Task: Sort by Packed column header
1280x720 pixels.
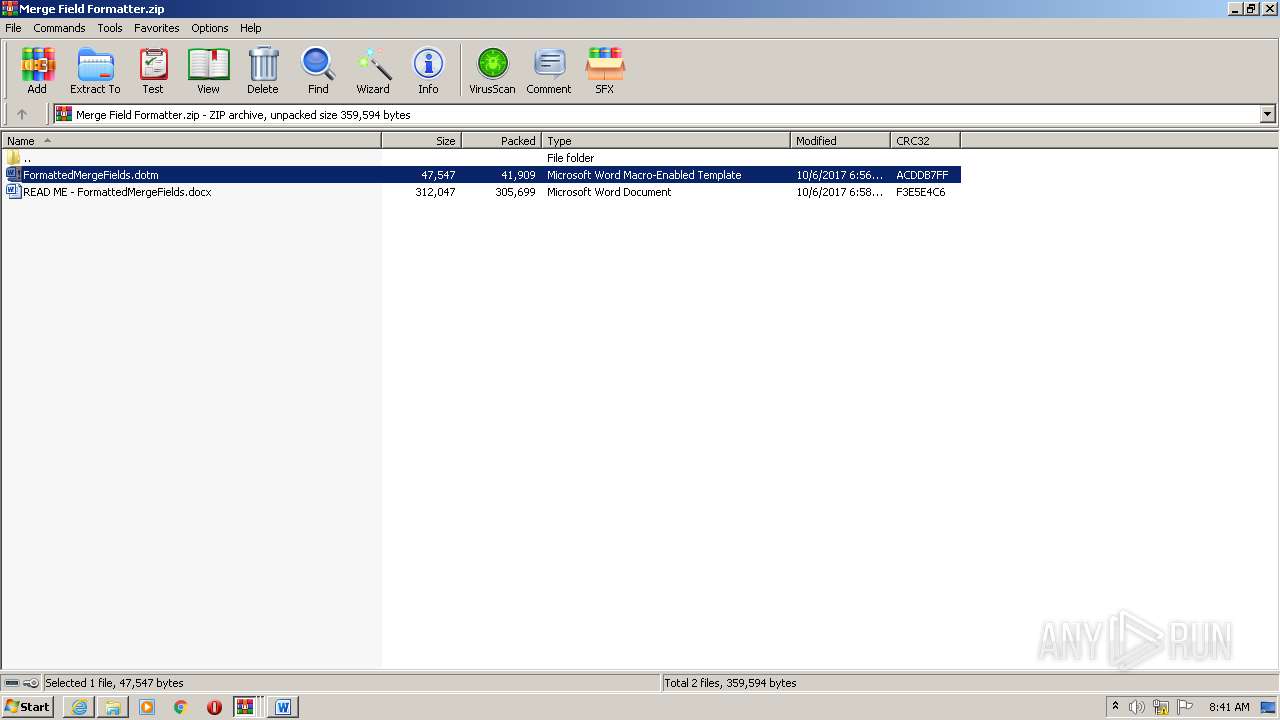Action: (502, 140)
